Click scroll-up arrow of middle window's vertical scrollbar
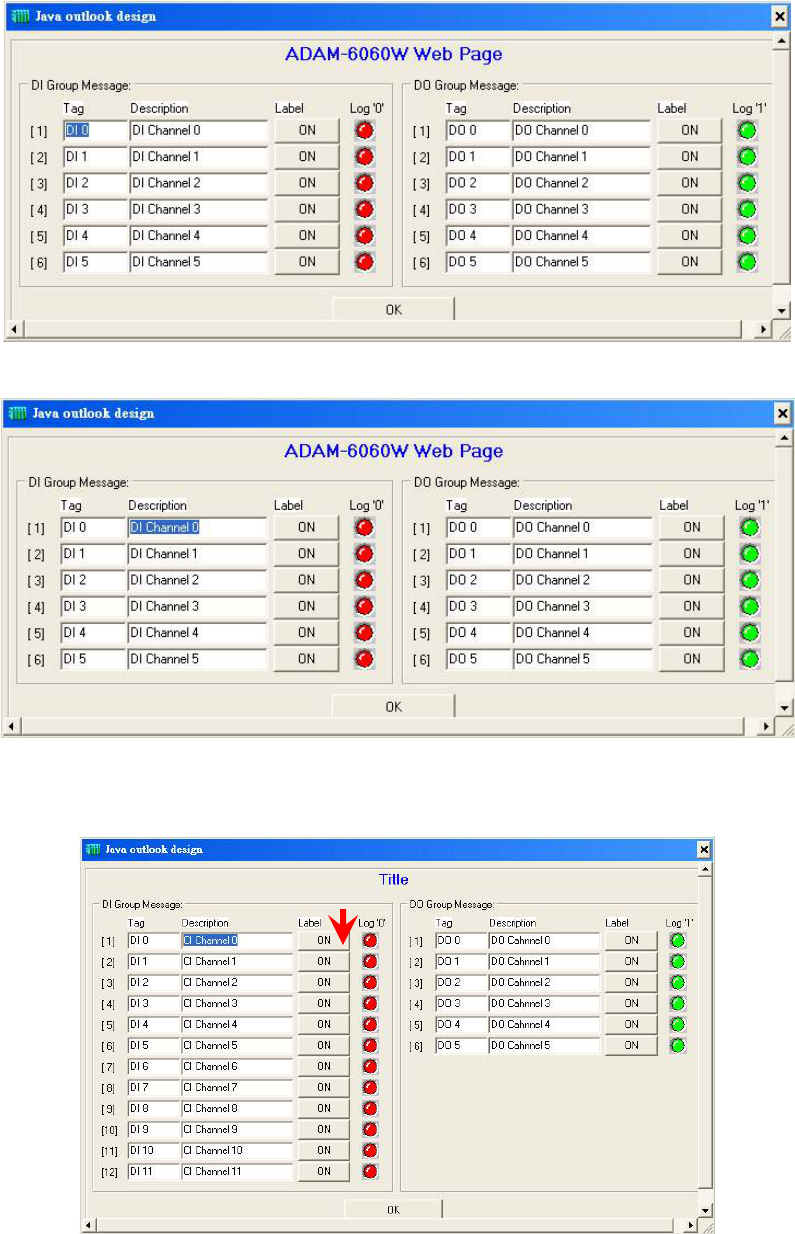The height and width of the screenshot is (1234, 795). coord(783,438)
